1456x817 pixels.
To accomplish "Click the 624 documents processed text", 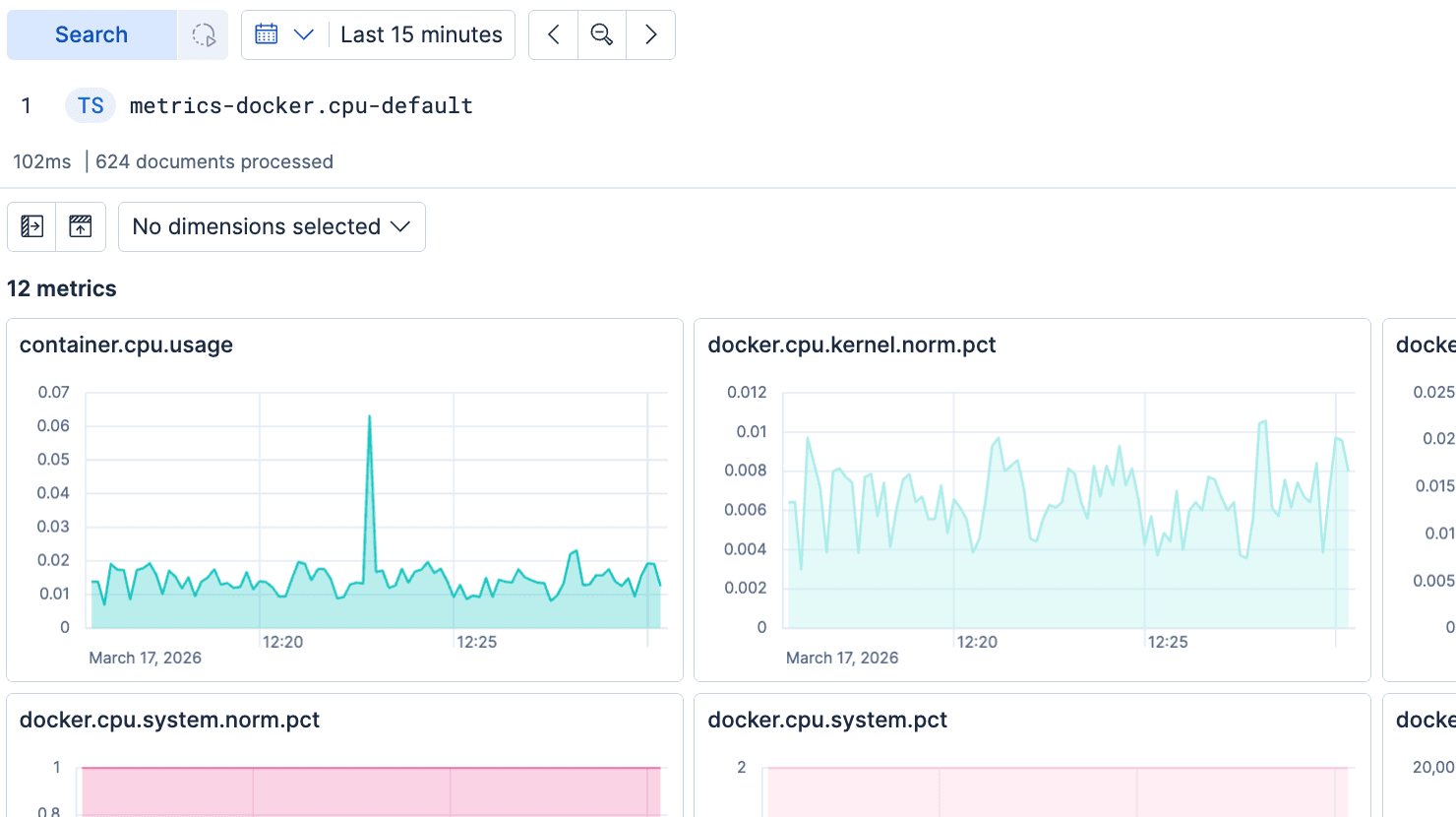I will 213,161.
